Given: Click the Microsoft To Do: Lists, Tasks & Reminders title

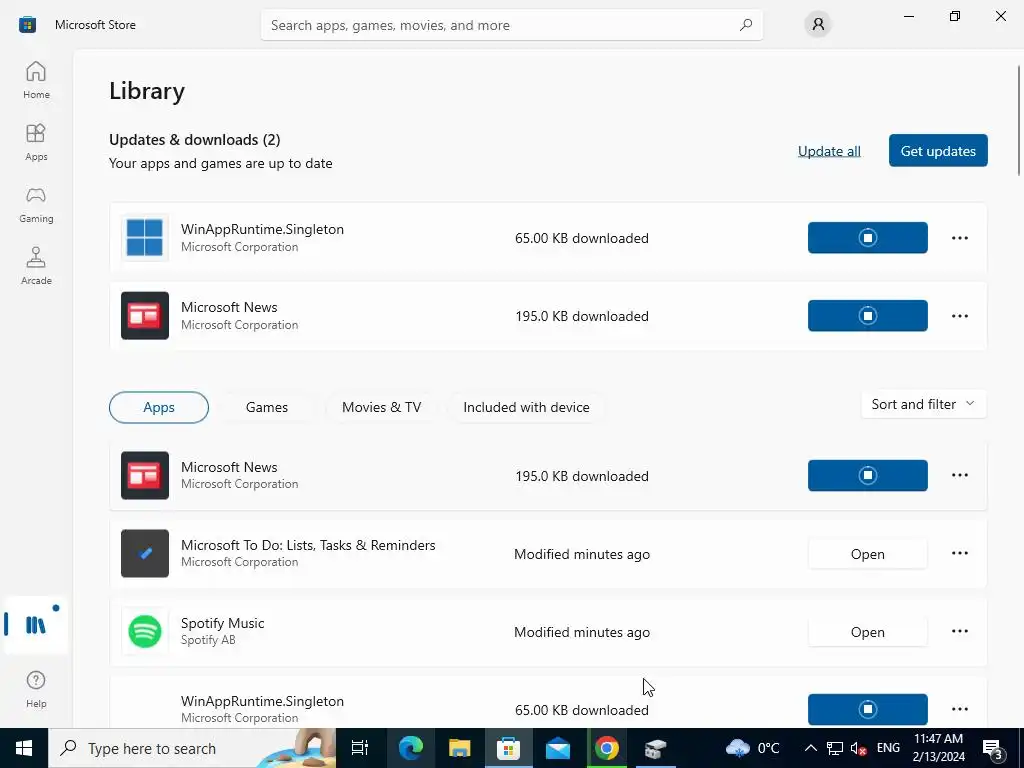Looking at the screenshot, I should (x=308, y=545).
